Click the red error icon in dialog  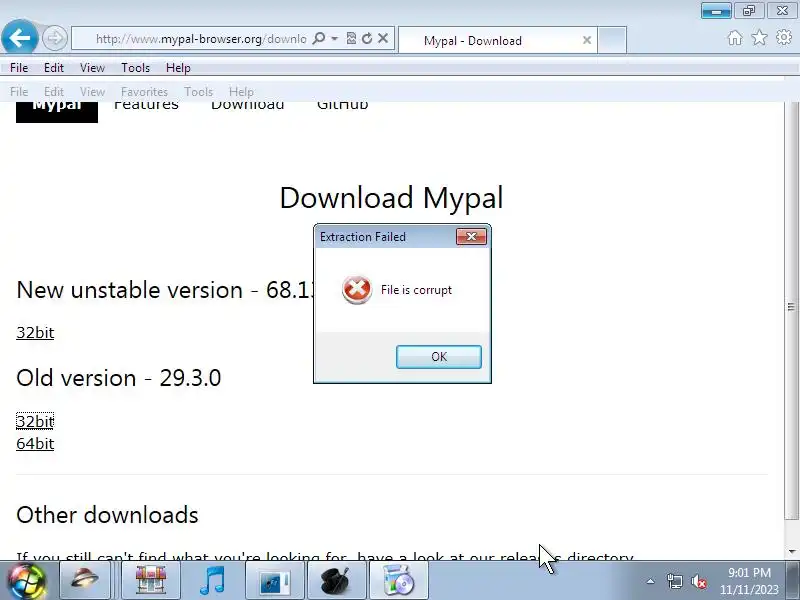click(357, 289)
